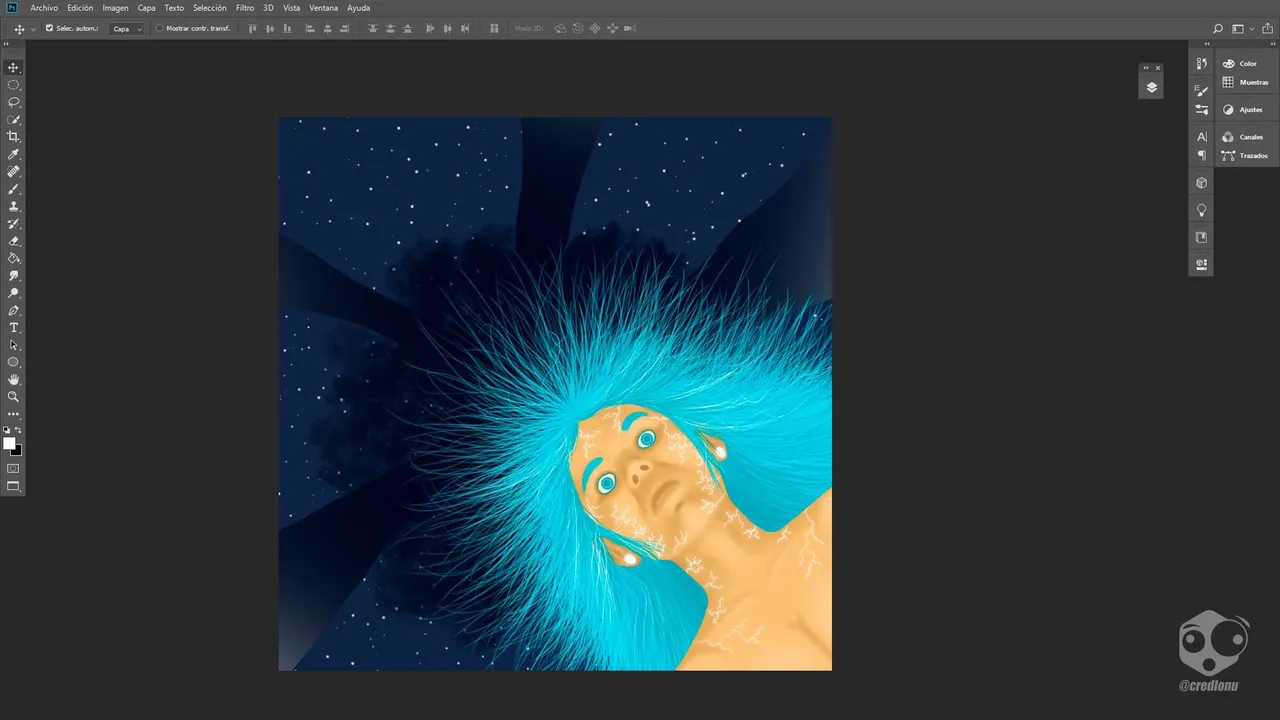1280x720 pixels.
Task: Select the History Brush tool
Action: (14, 223)
